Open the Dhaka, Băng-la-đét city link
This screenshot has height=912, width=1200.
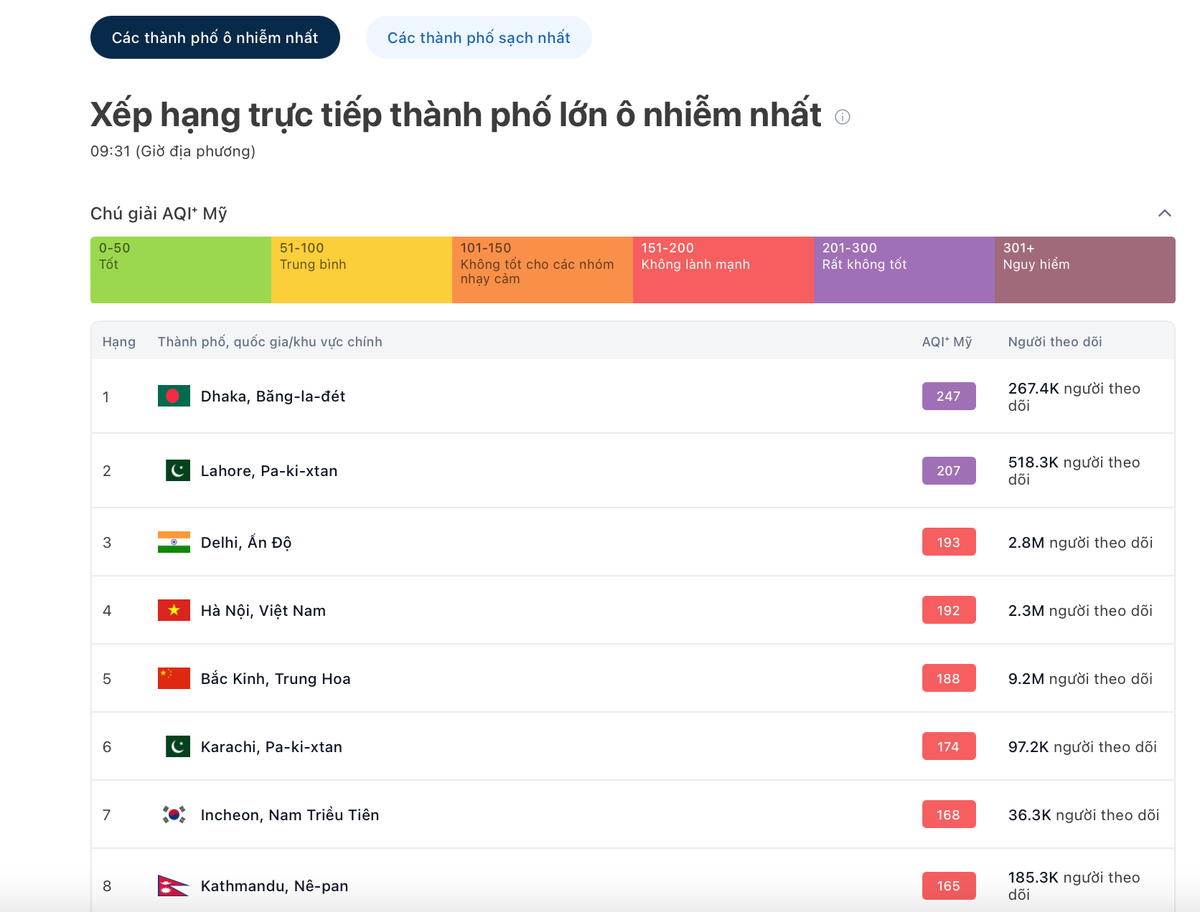[273, 396]
